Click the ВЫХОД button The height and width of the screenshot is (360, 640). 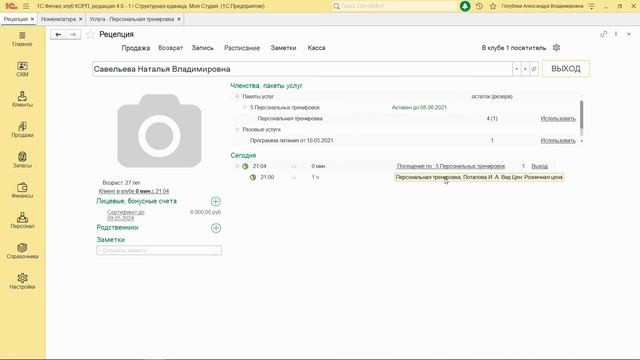566,69
